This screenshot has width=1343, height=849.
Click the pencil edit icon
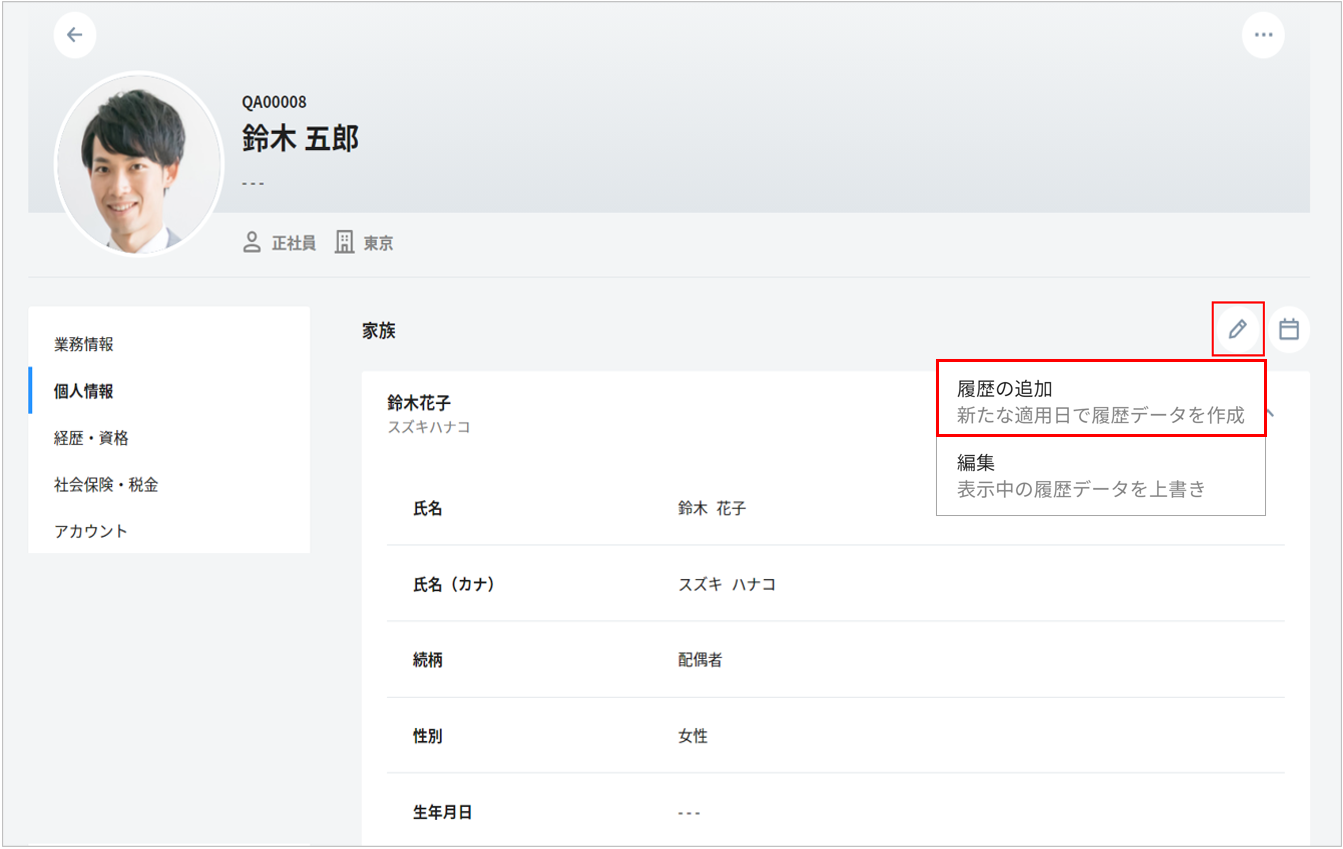click(x=1238, y=329)
